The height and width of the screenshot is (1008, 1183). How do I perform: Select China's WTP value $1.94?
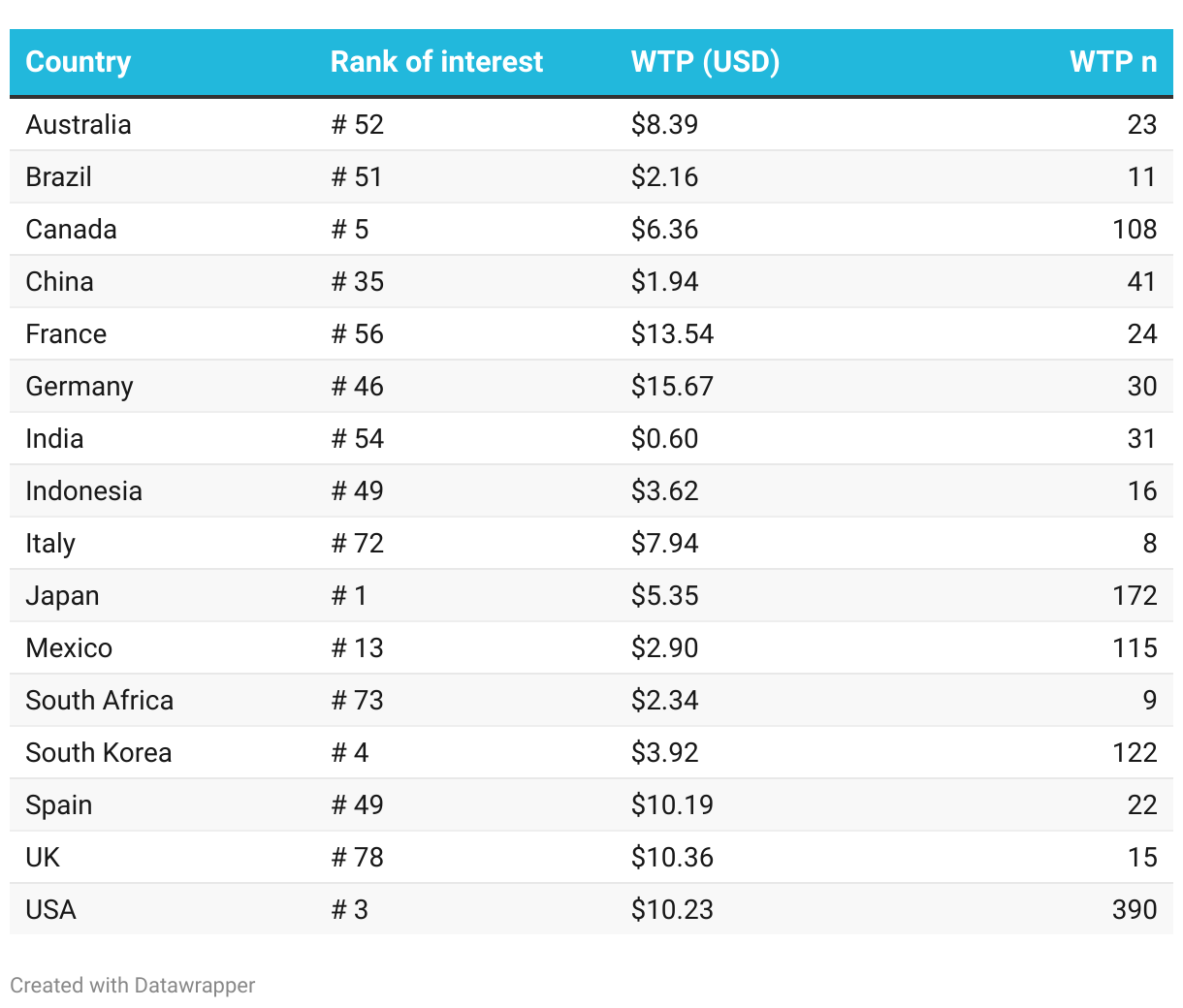click(664, 282)
